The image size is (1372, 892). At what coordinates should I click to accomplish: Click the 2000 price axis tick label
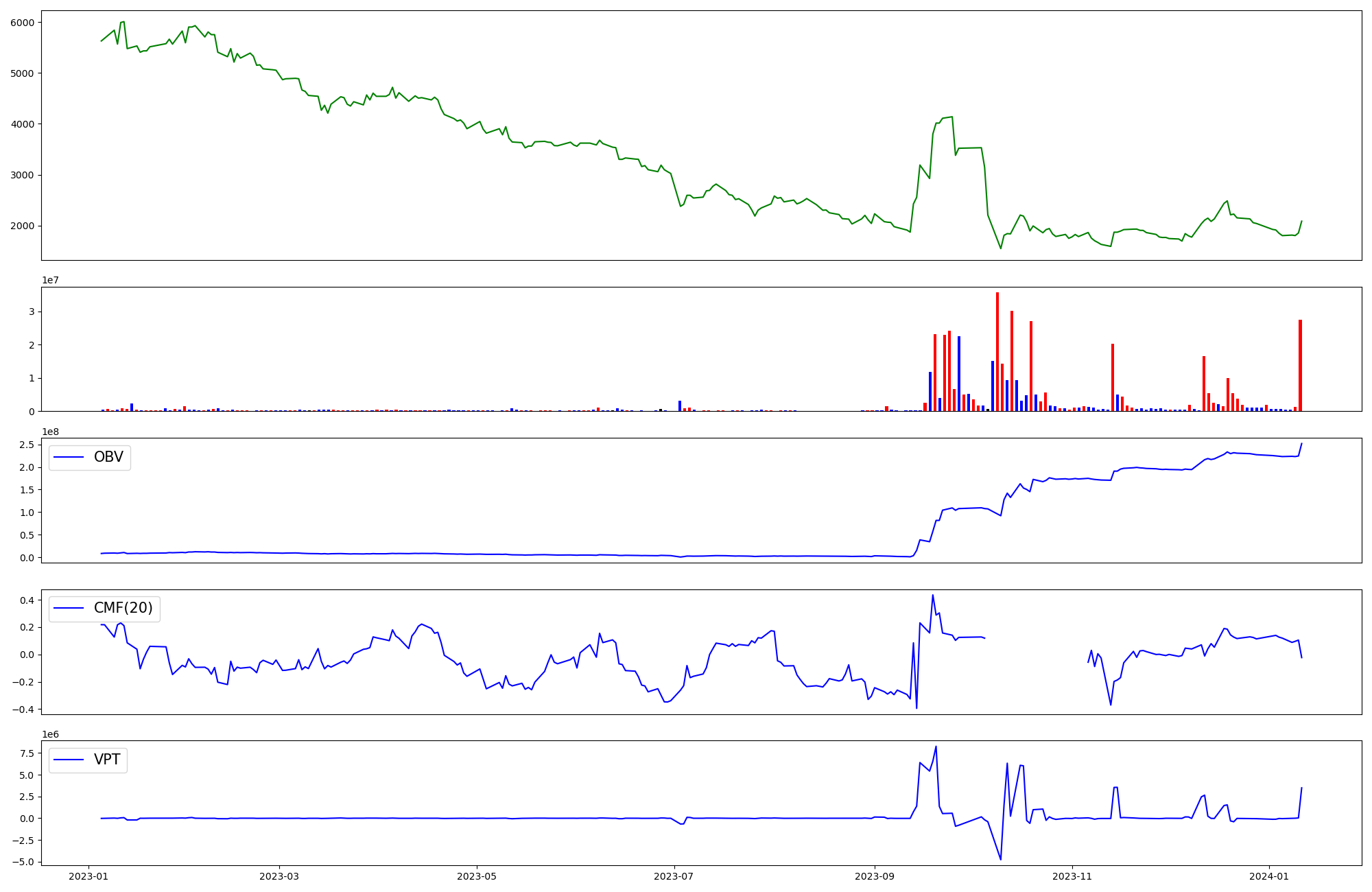click(22, 226)
